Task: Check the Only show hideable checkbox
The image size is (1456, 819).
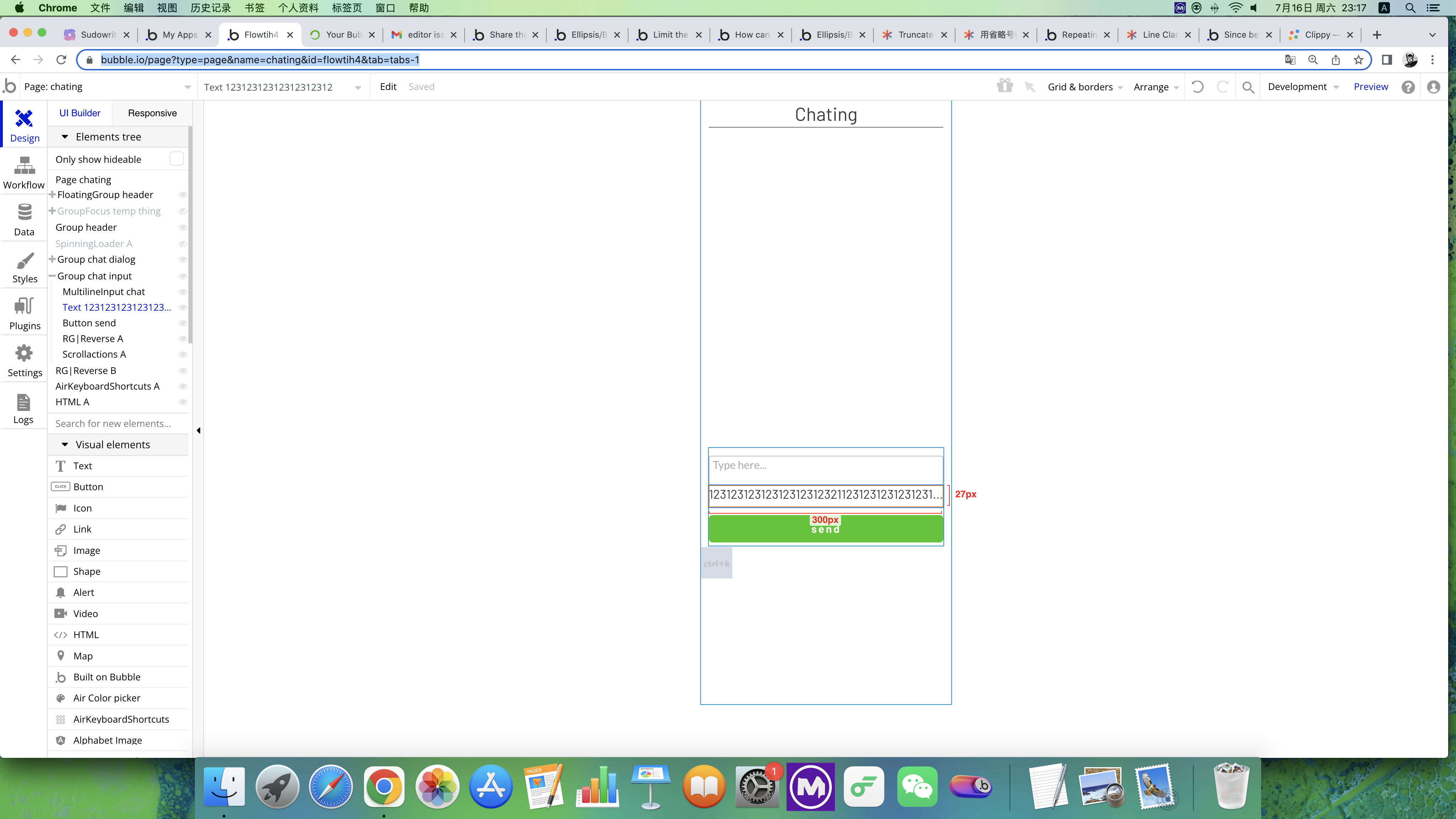Action: (x=176, y=159)
